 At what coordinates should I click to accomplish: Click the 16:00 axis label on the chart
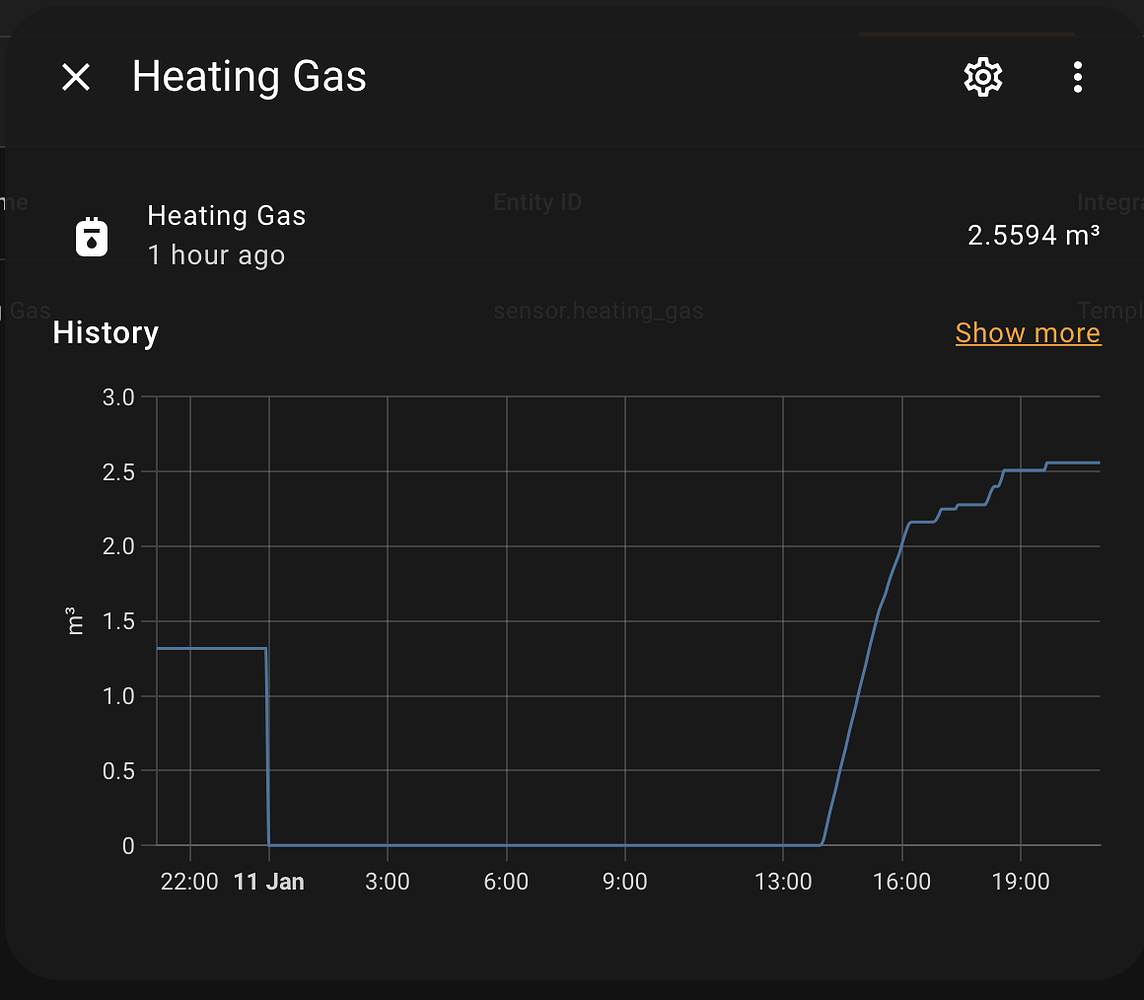(902, 882)
